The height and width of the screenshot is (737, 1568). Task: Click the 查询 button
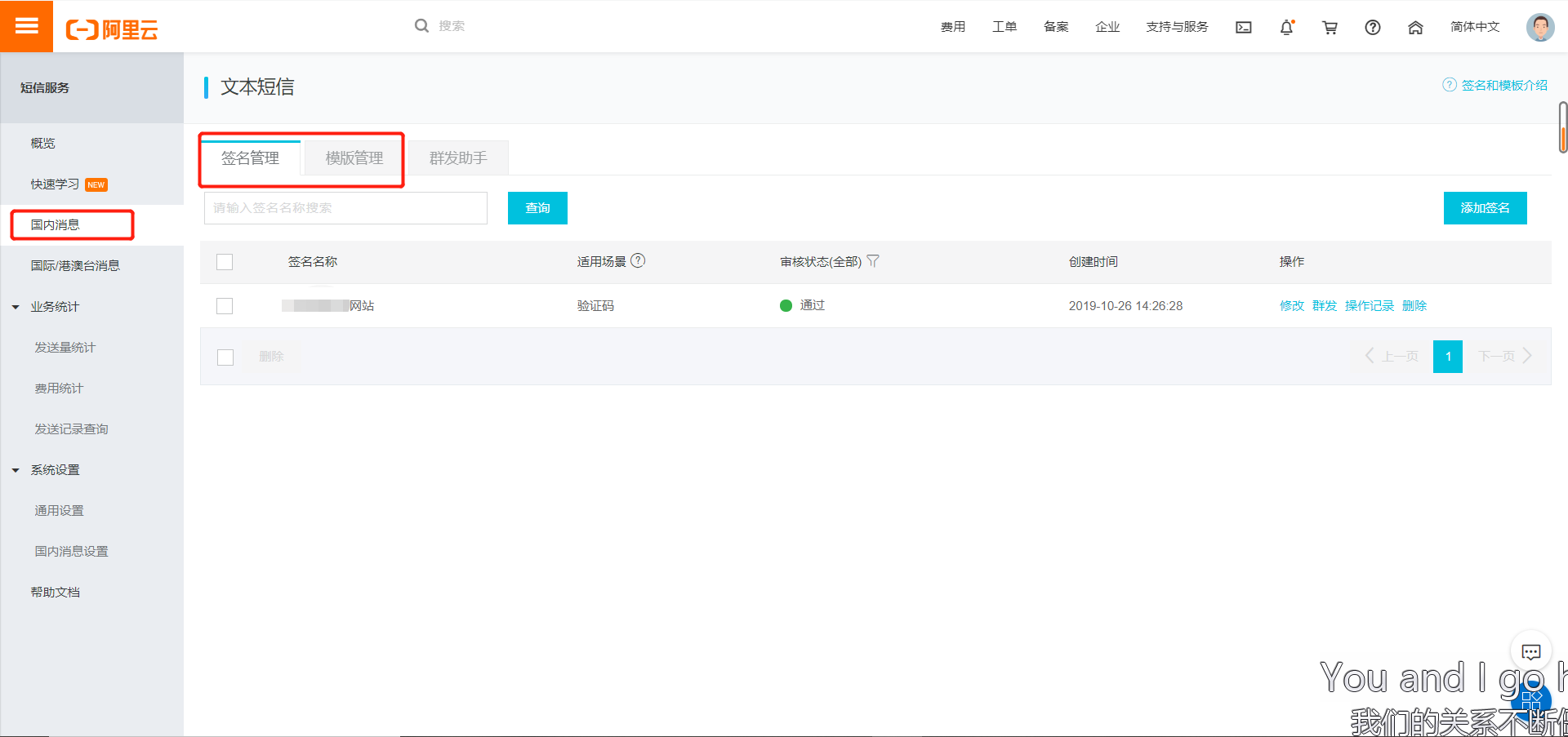(537, 208)
